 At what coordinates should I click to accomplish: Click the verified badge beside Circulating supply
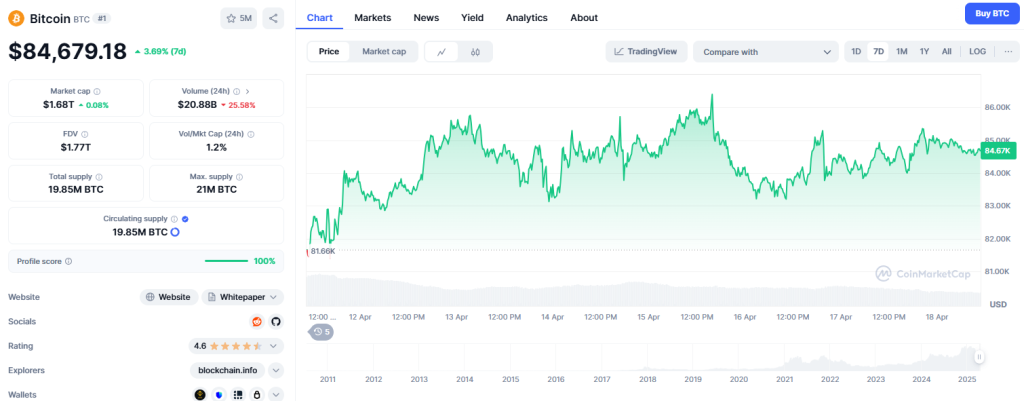point(185,219)
